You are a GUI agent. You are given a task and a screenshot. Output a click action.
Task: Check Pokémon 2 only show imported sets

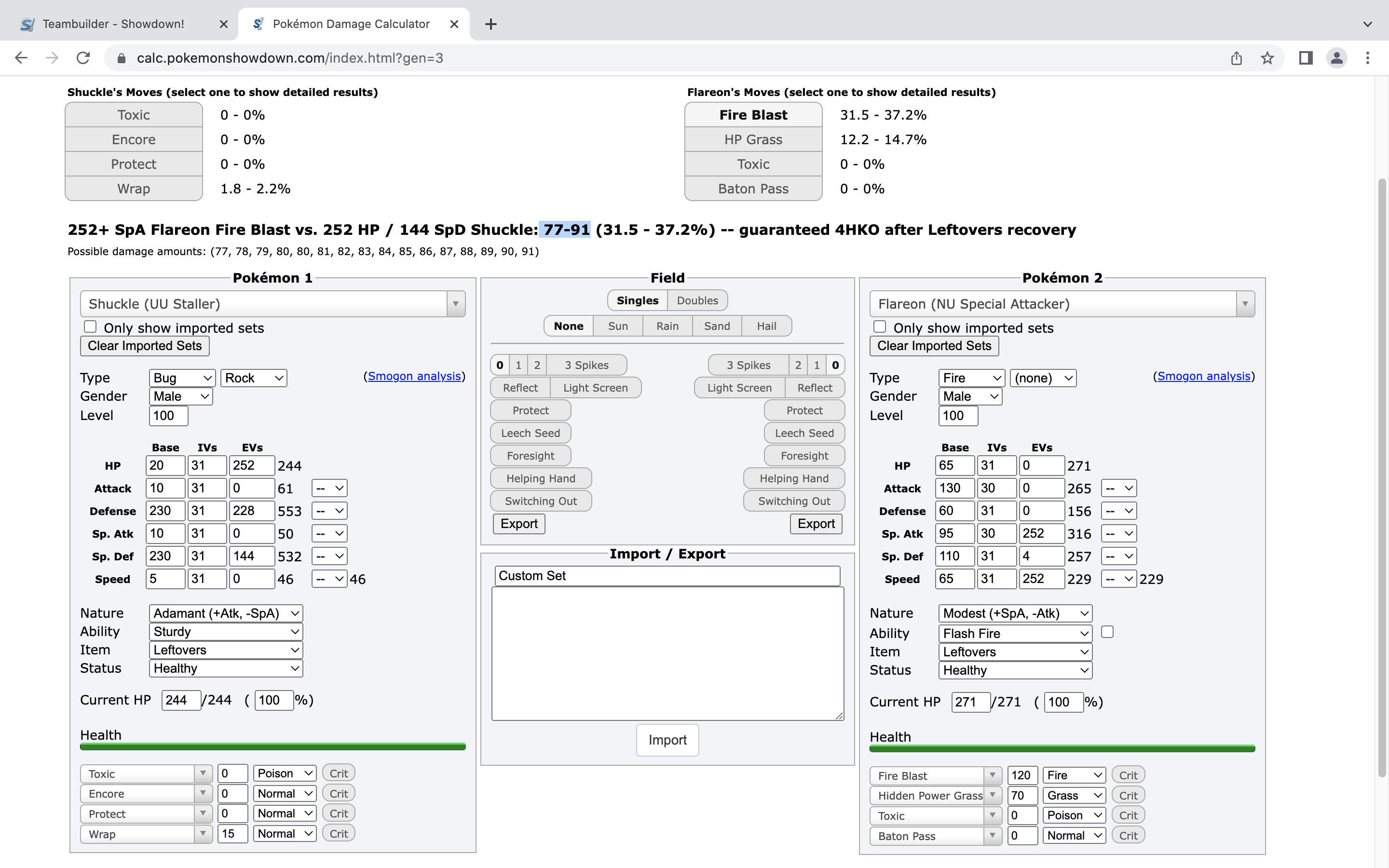point(879,326)
